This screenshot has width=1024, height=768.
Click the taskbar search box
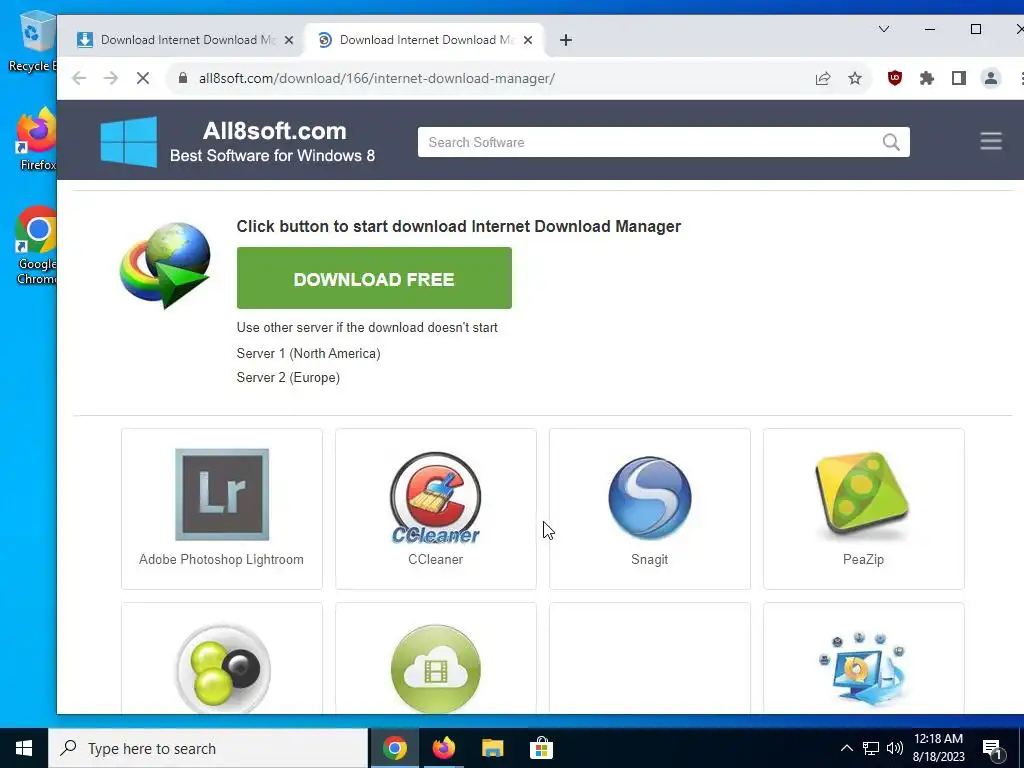(208, 748)
